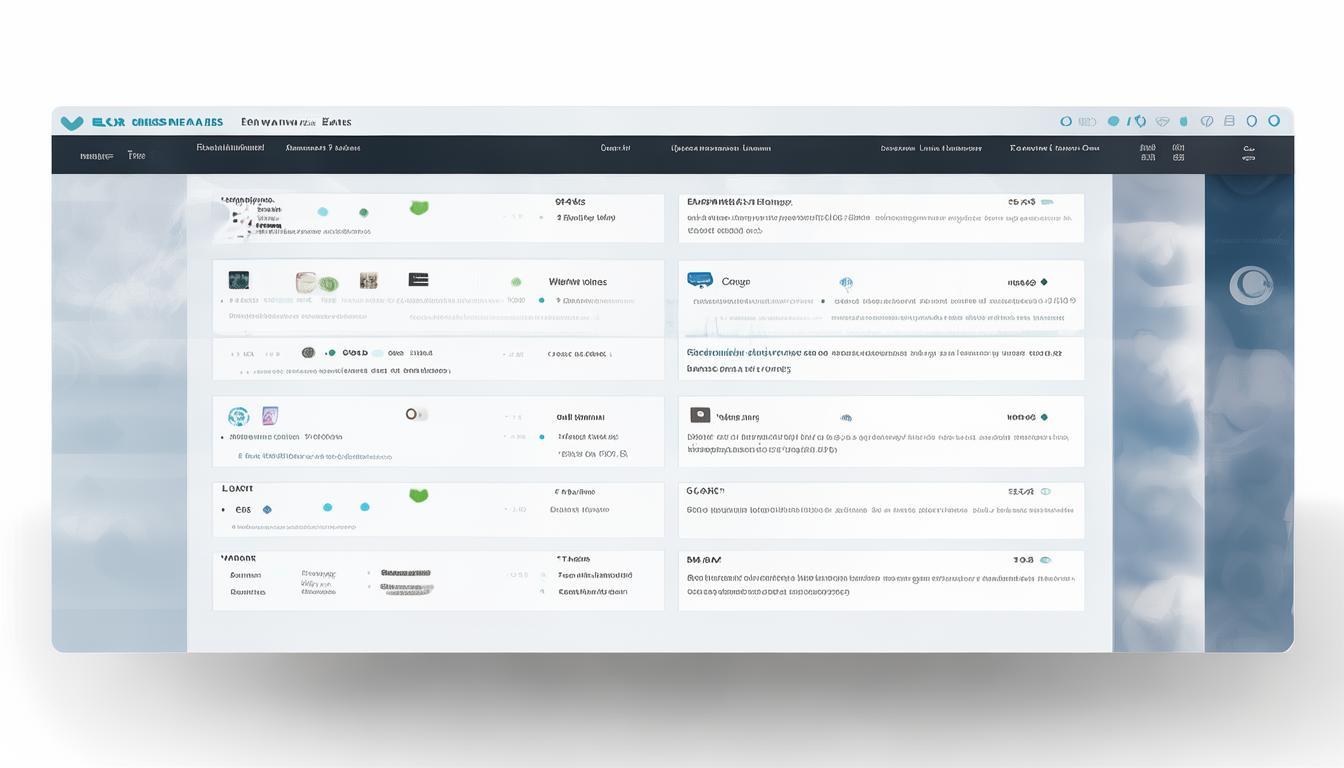
Task: Open the far-right stacked item in the dark navigation bar
Action: (1248, 153)
